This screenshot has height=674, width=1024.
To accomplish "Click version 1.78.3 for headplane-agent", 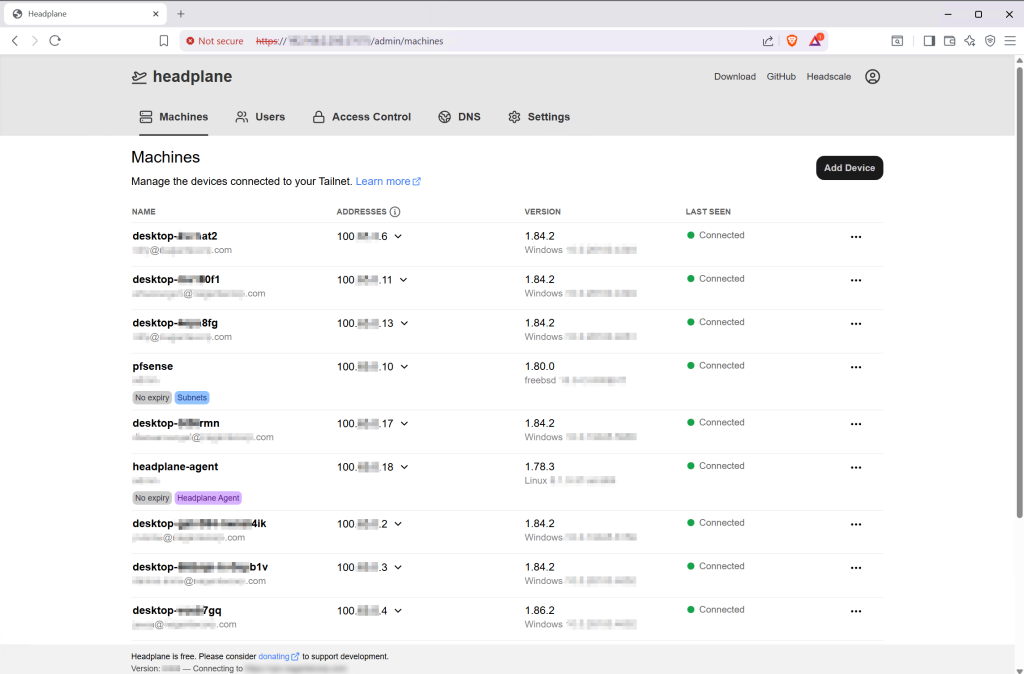I will [539, 467].
